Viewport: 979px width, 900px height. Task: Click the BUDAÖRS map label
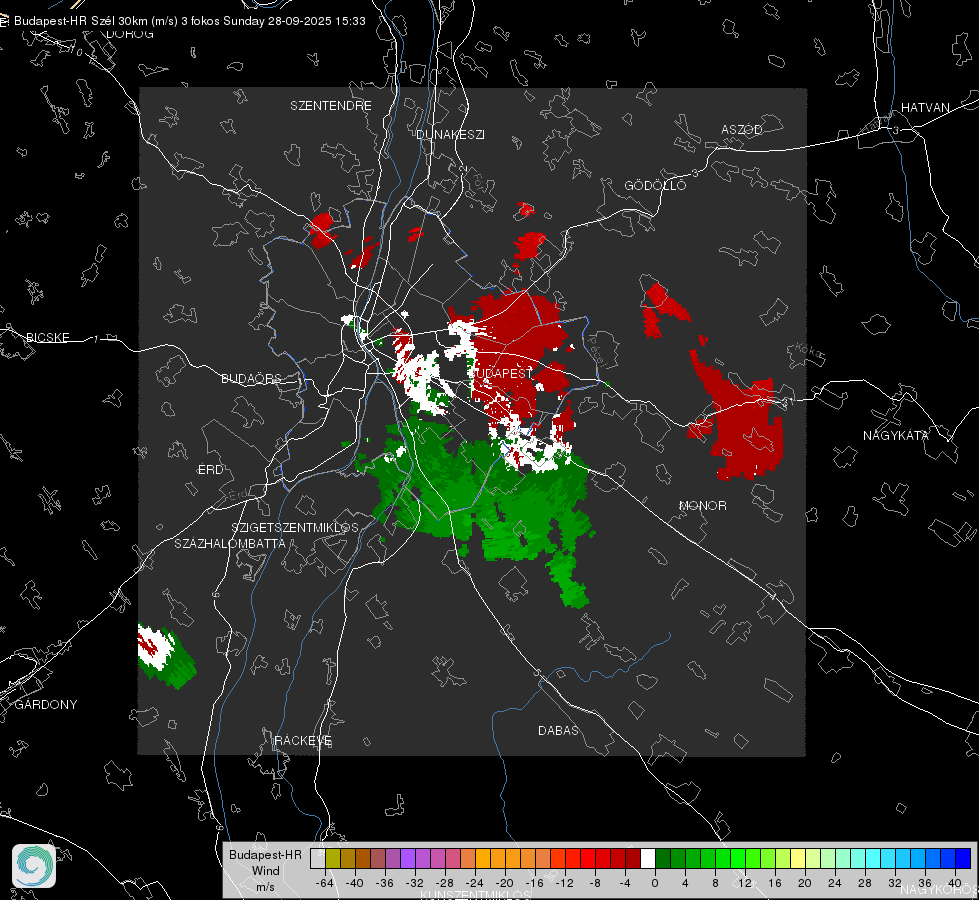252,379
